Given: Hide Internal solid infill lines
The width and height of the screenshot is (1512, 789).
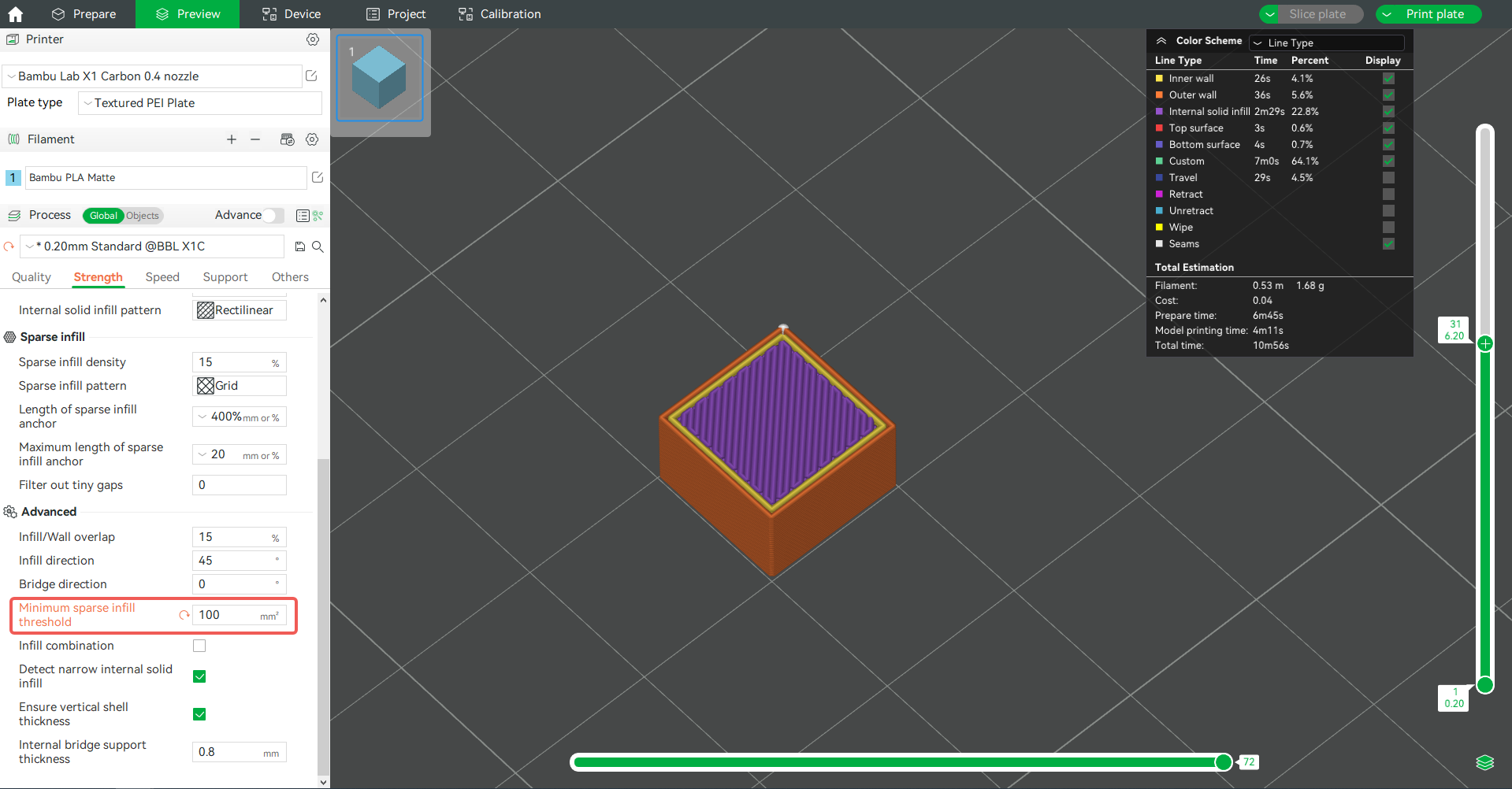Looking at the screenshot, I should click(x=1388, y=112).
